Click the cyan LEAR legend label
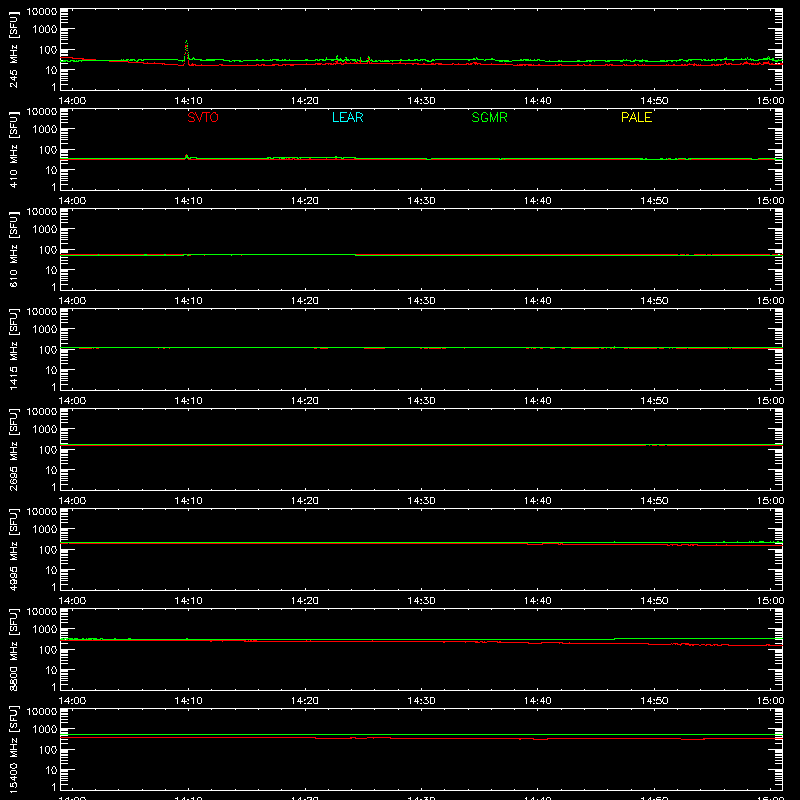800x800 pixels. point(347,117)
